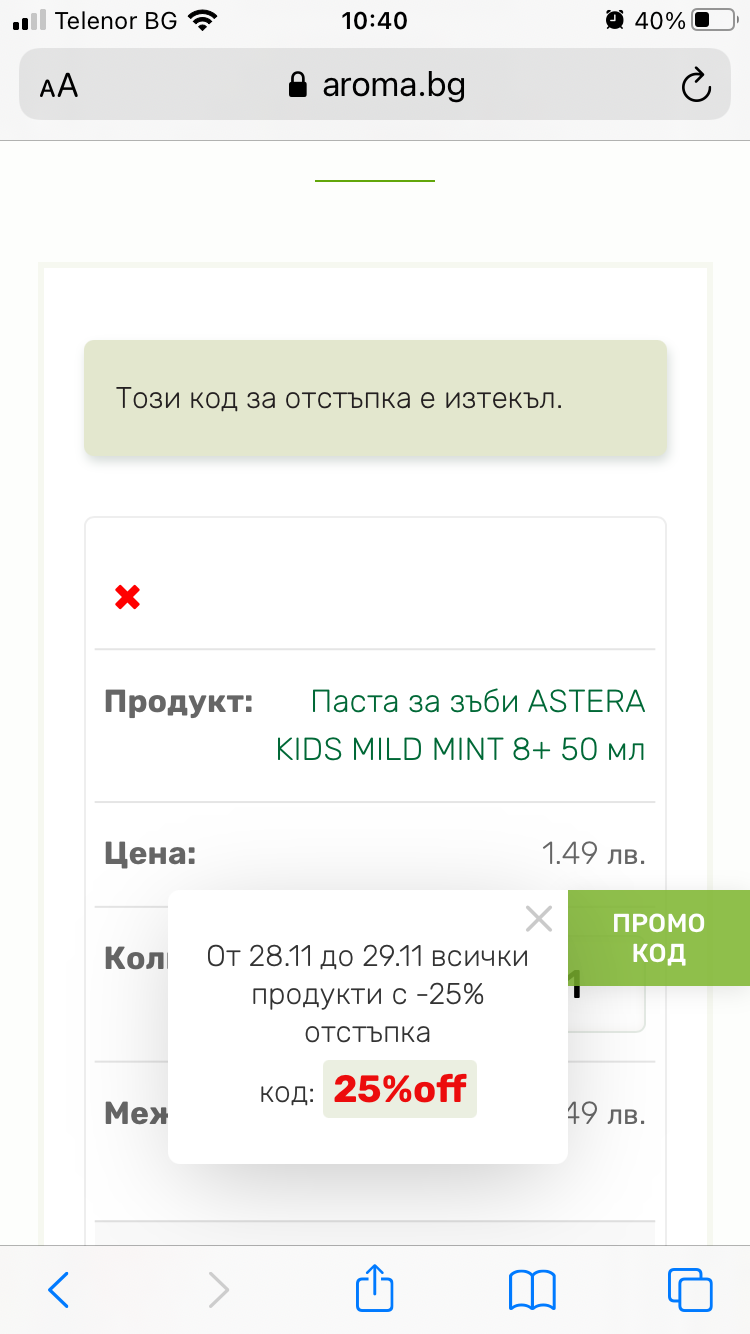The height and width of the screenshot is (1334, 750).
Task: Show all open Safari tabs
Action: [x=690, y=1290]
